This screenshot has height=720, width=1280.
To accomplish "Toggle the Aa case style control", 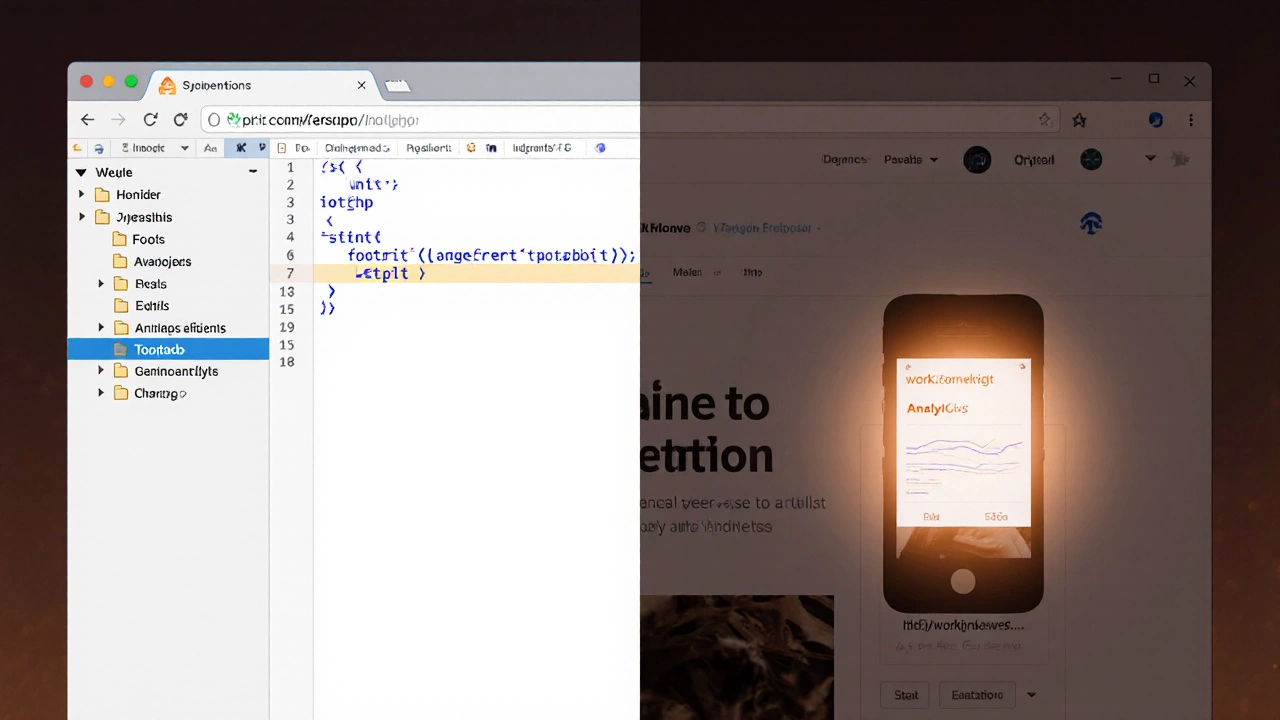I will click(x=210, y=147).
